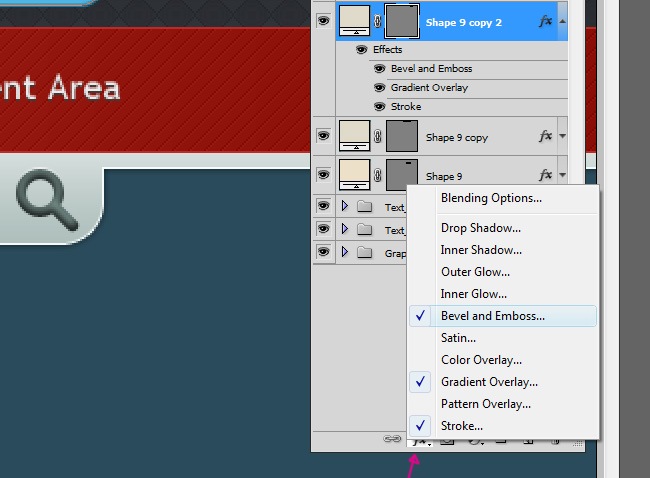Collapse effects list of Shape 9 copy 2
650x478 pixels.
click(x=562, y=21)
